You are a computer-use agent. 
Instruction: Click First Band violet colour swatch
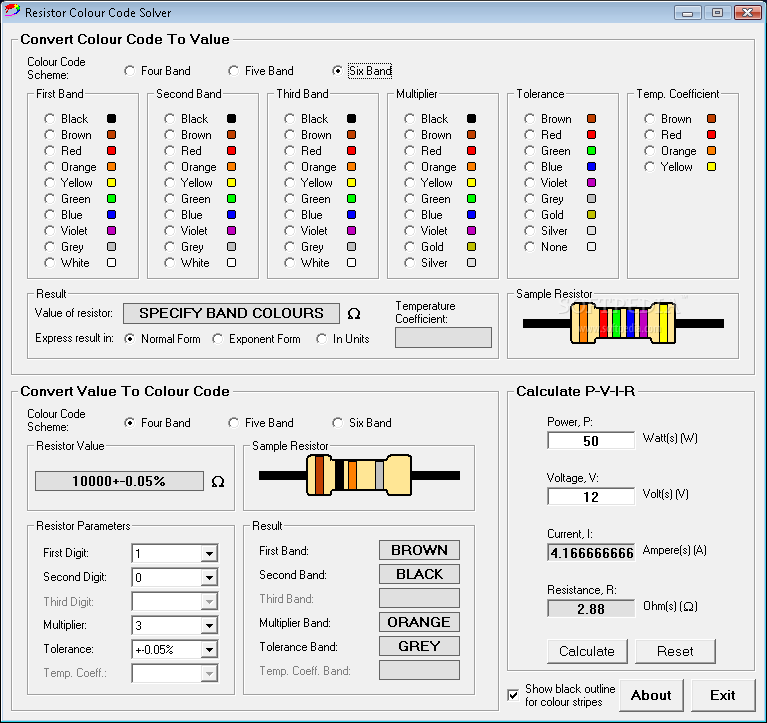point(112,230)
